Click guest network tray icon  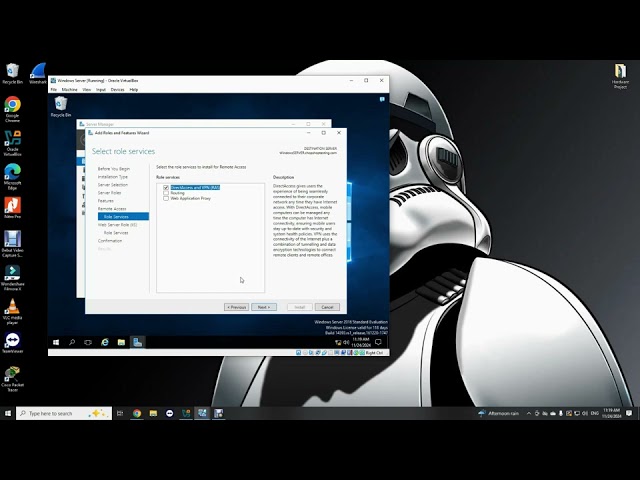point(338,342)
